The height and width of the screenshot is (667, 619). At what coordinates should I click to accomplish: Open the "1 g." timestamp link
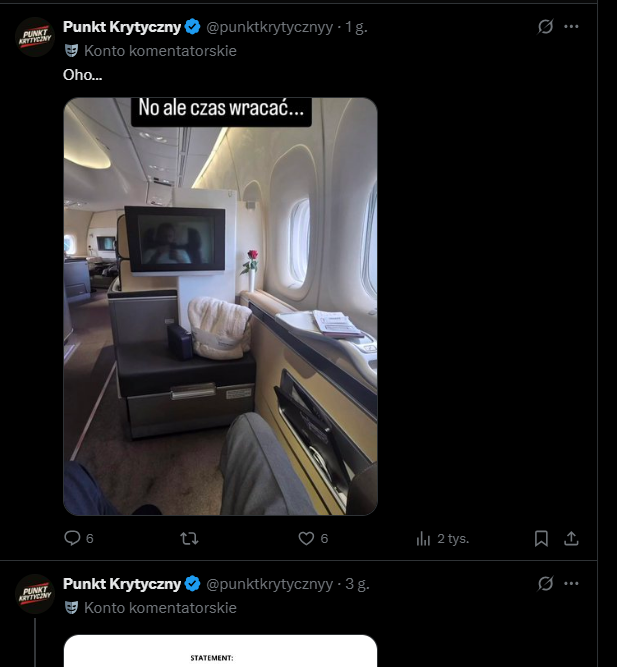coord(356,27)
